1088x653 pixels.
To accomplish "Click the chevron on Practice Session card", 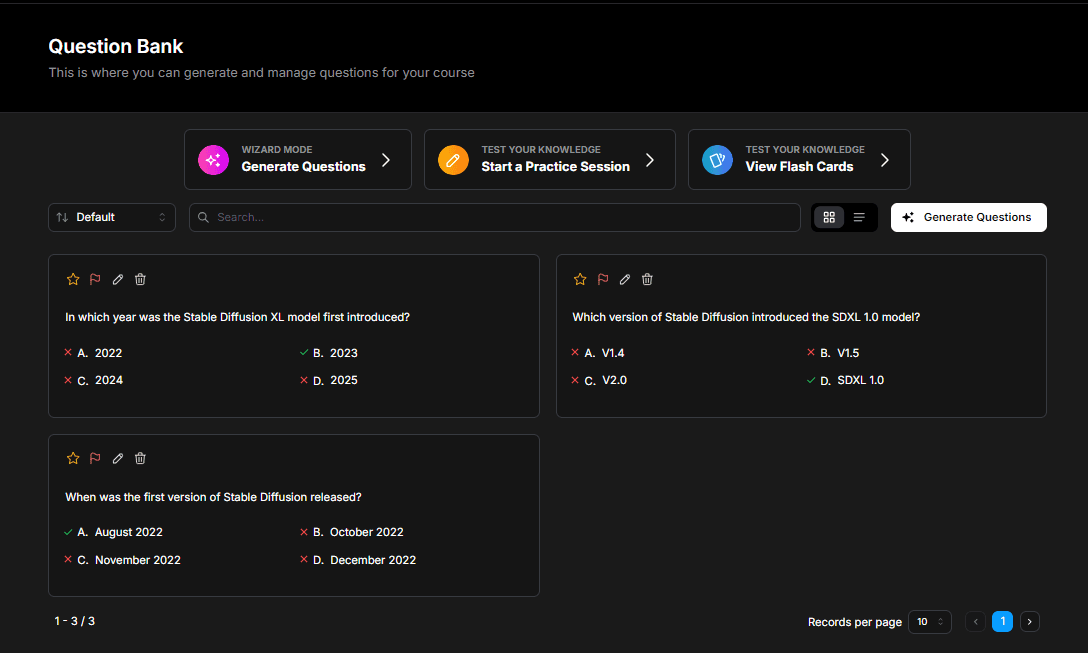I will pos(650,160).
